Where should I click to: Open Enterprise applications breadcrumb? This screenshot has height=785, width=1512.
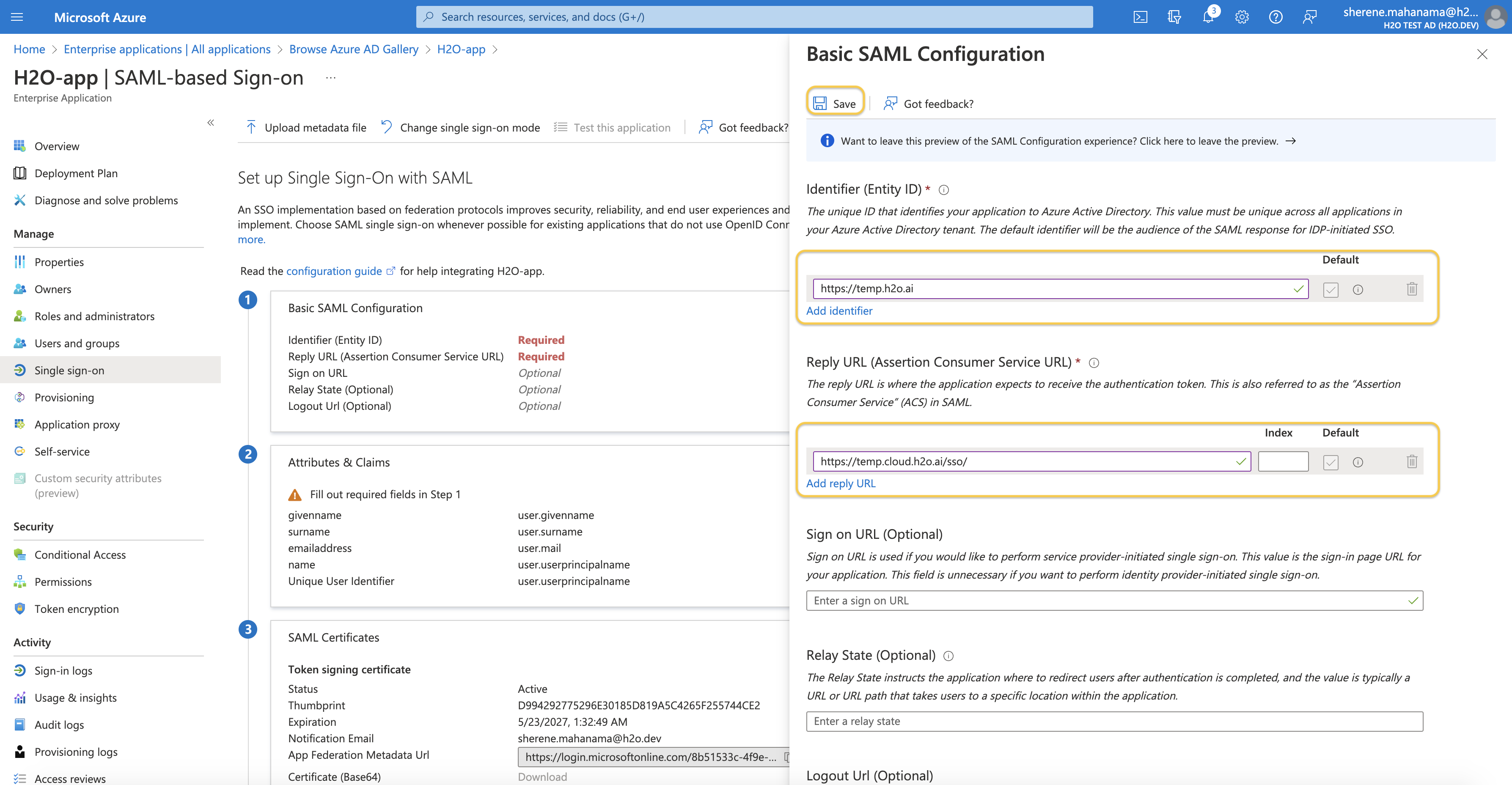167,49
